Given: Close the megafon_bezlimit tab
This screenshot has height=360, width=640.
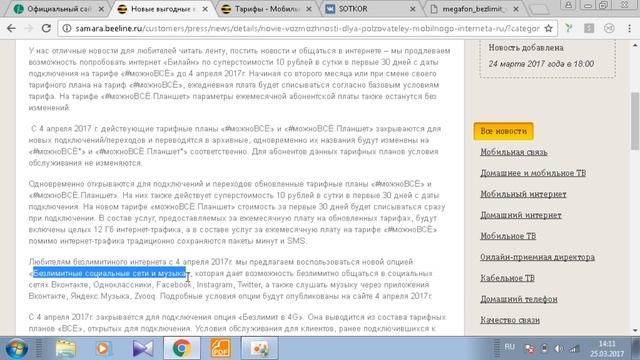Looking at the screenshot, I should [516, 9].
